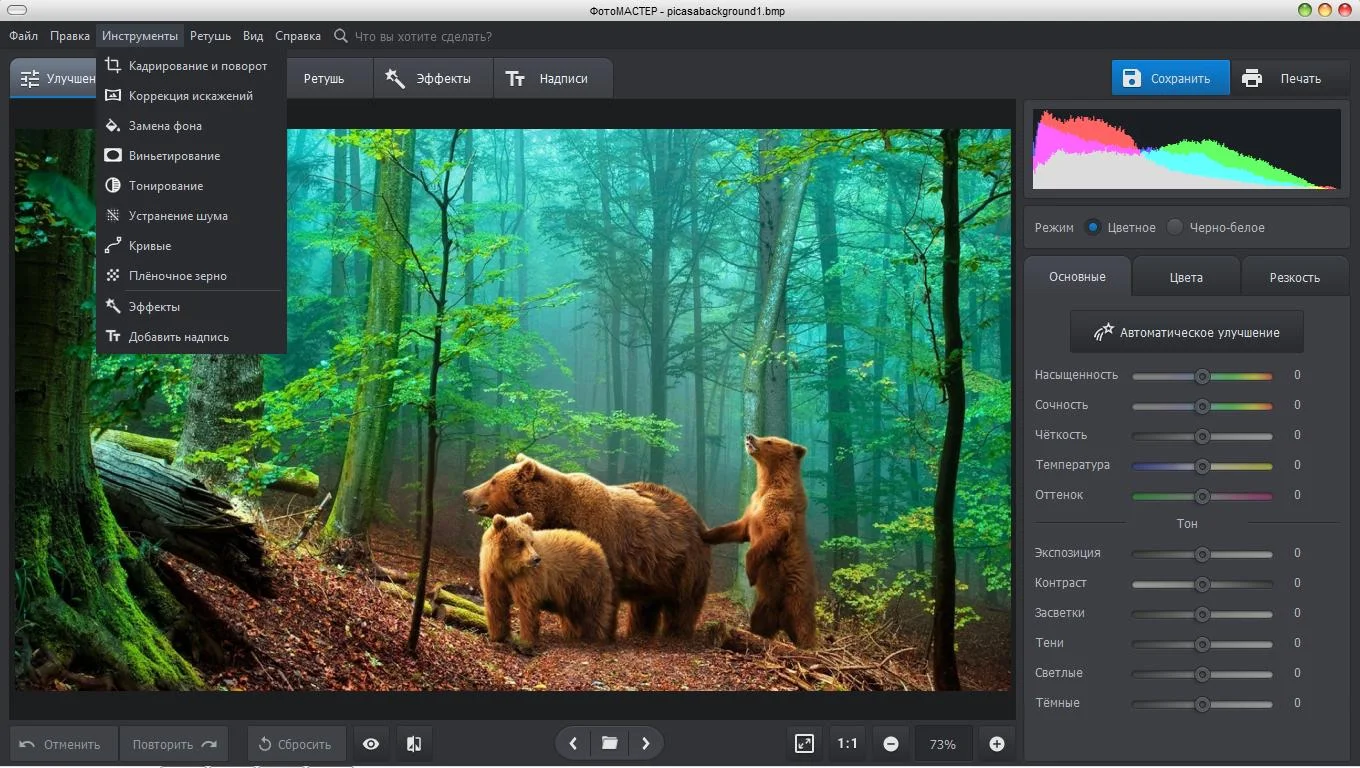Click the Температура slider handle
Screen dimensions: 1360x768
pos(1202,466)
